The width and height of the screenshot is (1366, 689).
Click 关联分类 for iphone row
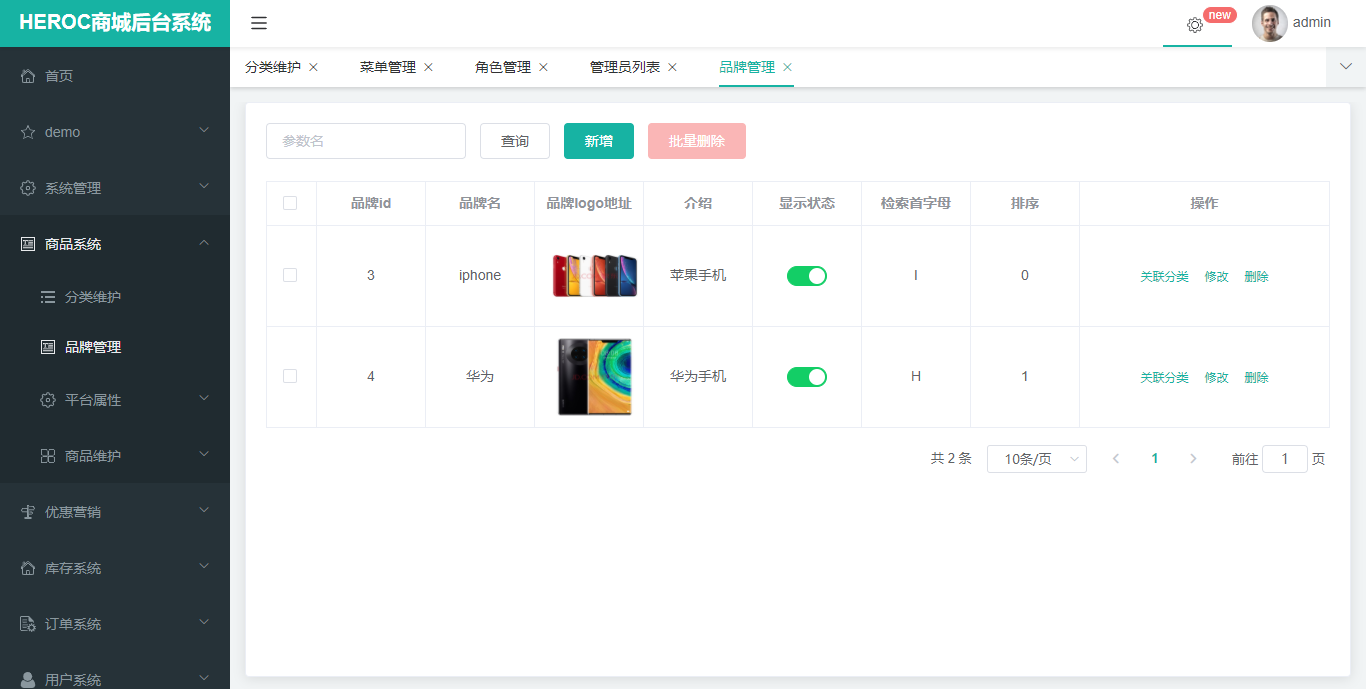pos(1165,277)
